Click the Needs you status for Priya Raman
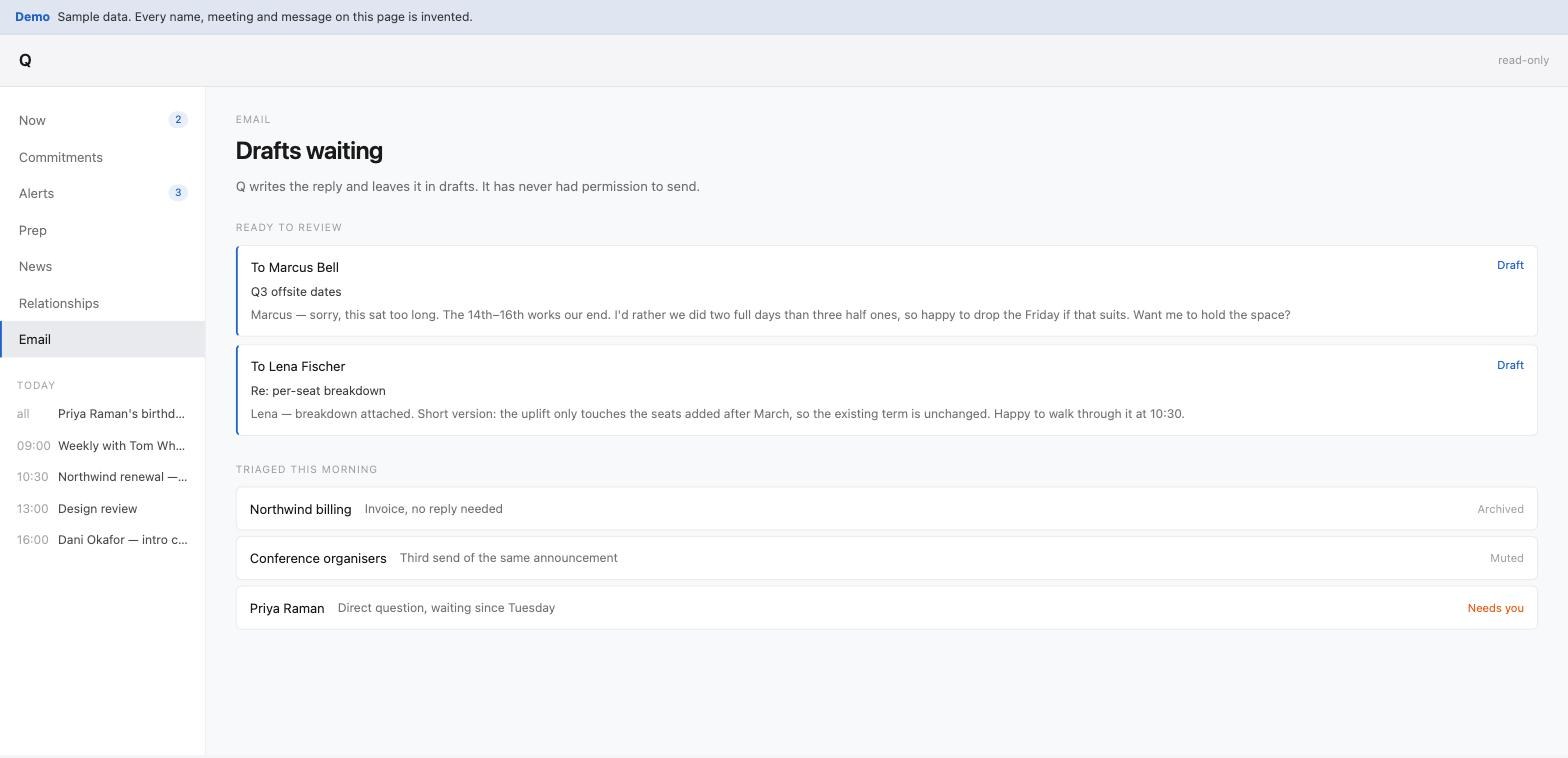The image size is (1568, 758). [x=1495, y=608]
